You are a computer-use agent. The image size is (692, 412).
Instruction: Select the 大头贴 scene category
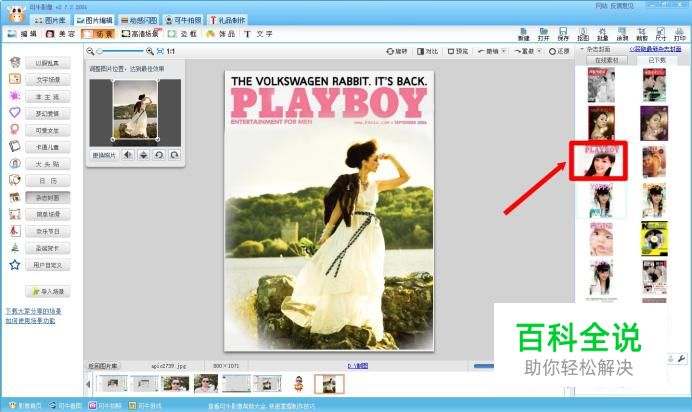pyautogui.click(x=48, y=164)
